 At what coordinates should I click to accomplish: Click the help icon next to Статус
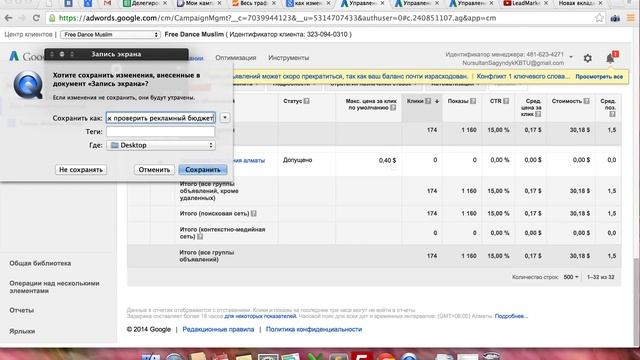coord(306,101)
